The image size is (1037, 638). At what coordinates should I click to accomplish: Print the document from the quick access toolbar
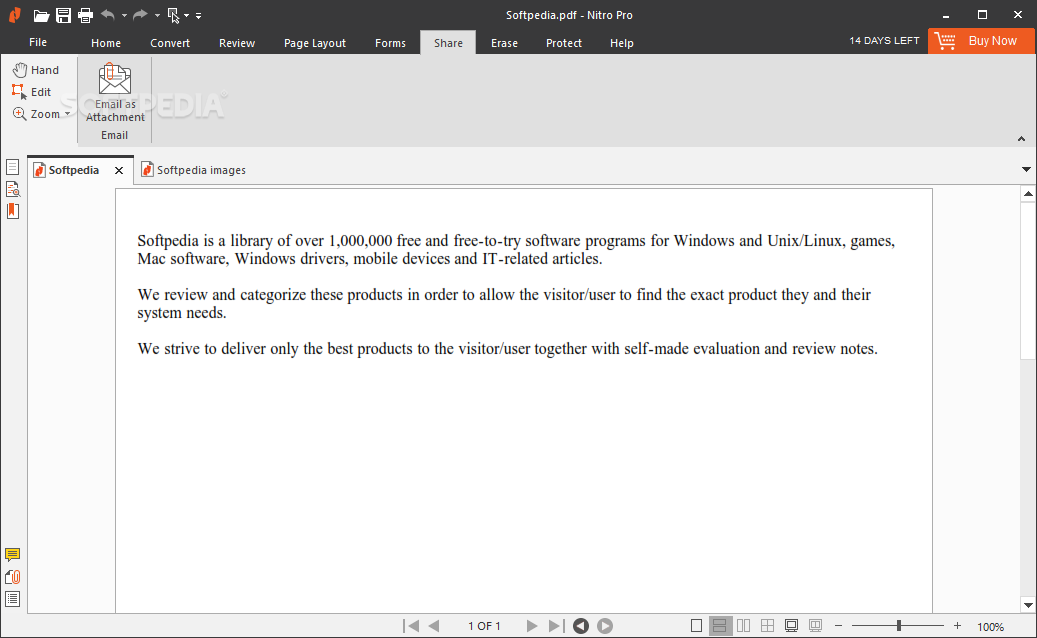(85, 15)
